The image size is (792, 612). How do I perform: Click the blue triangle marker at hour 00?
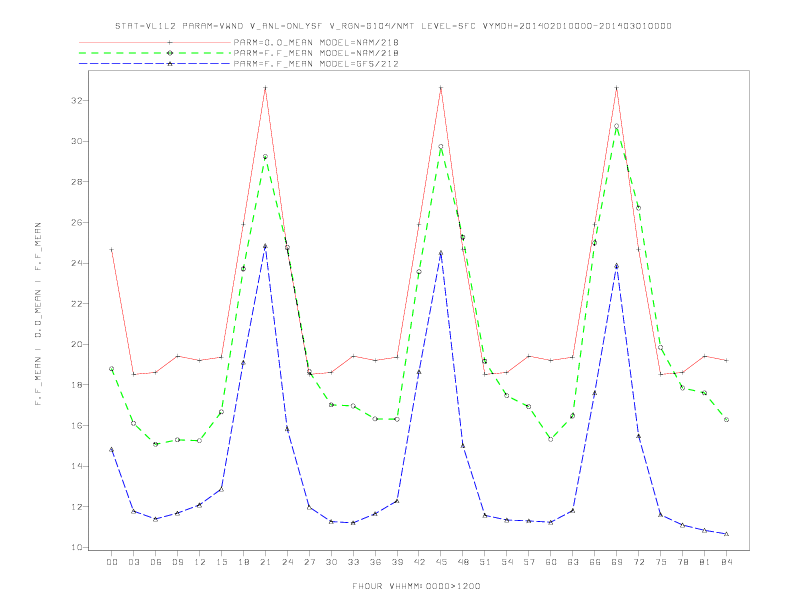point(112,449)
